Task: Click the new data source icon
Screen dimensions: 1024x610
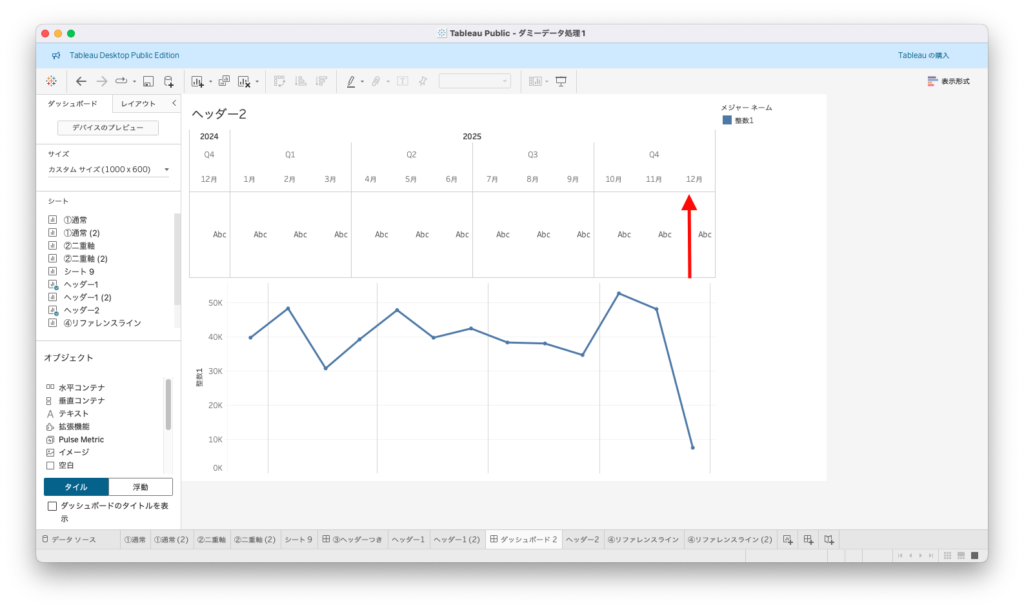Action: click(x=169, y=81)
